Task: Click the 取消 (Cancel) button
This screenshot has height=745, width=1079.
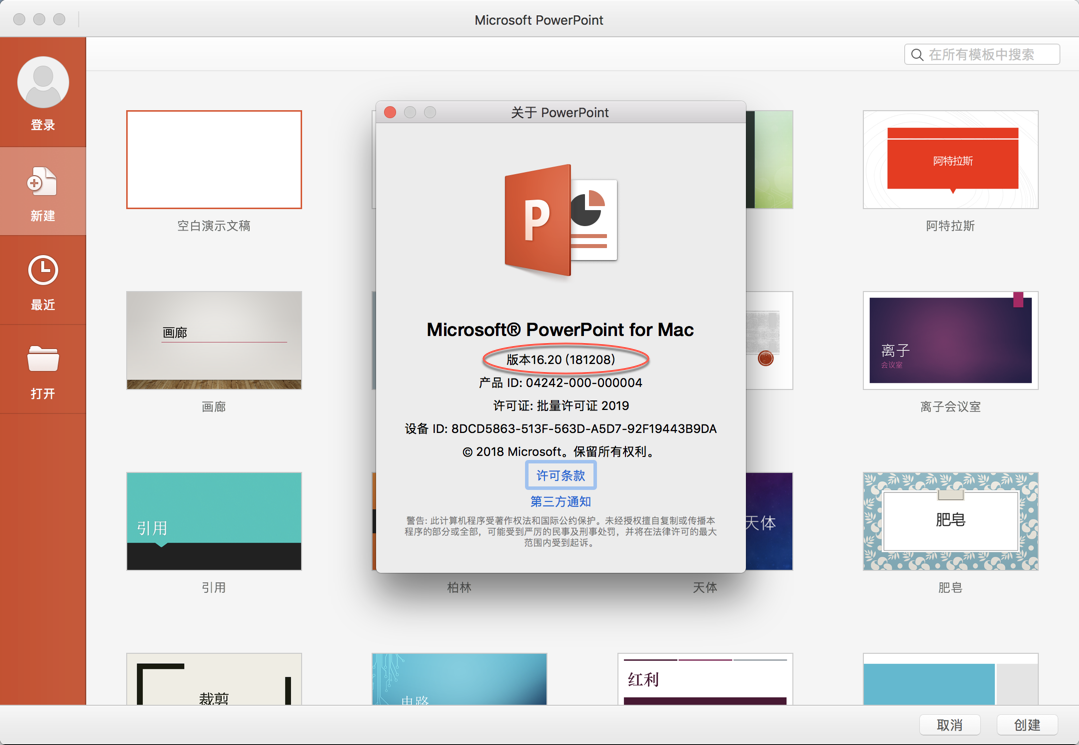Action: click(949, 724)
